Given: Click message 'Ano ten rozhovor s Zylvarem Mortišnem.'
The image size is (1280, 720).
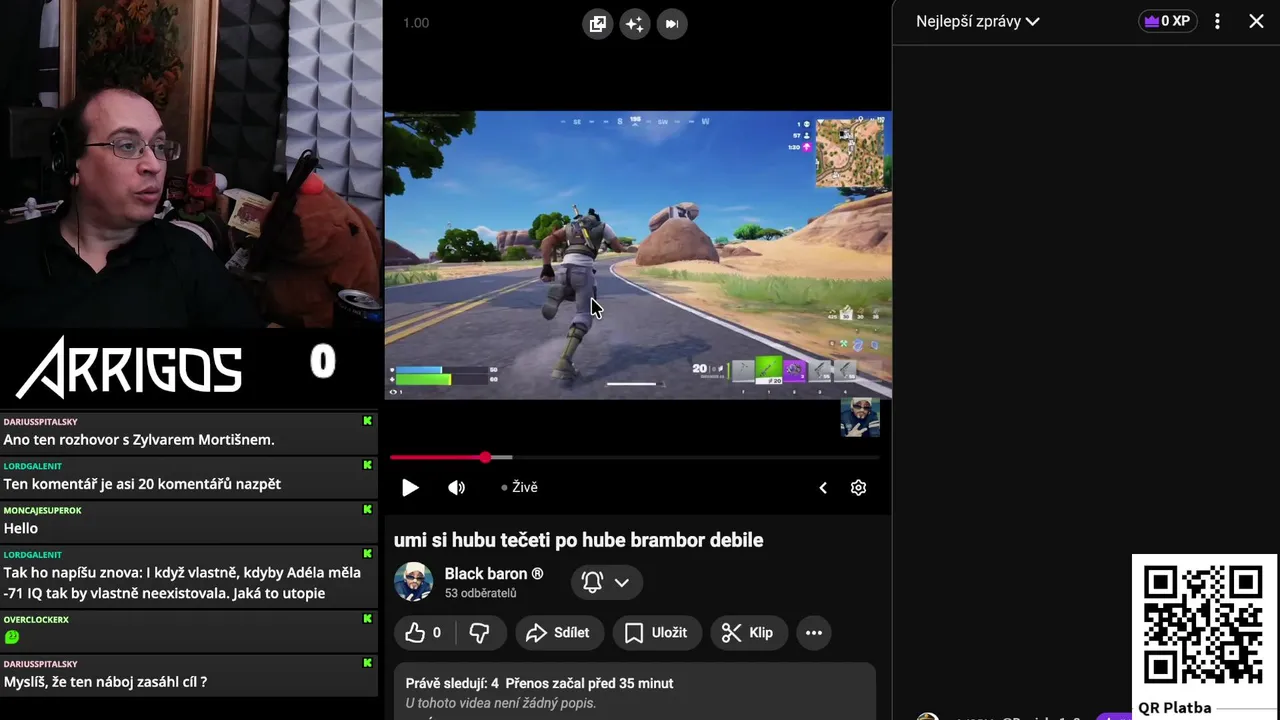Looking at the screenshot, I should [139, 440].
